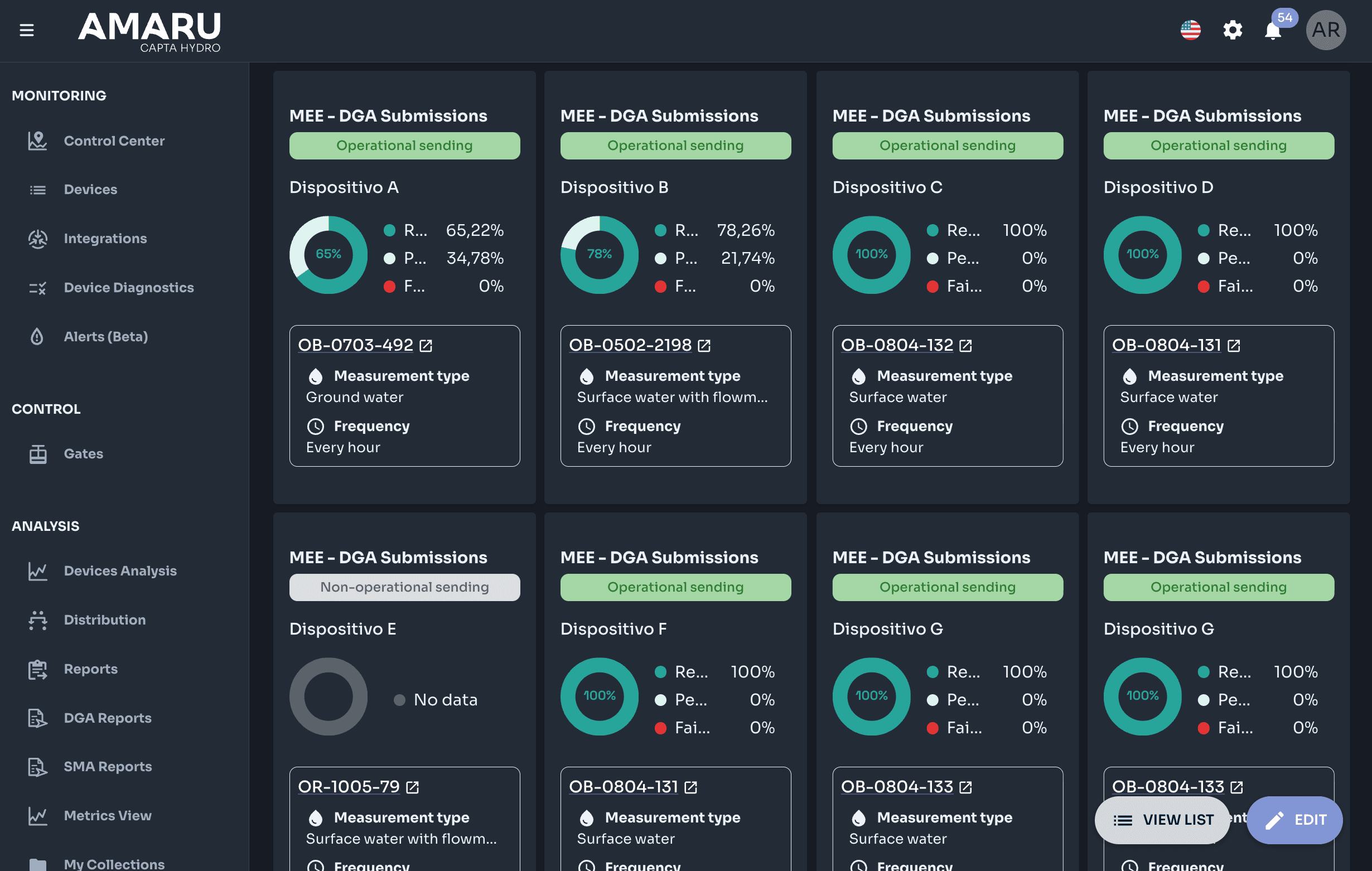The image size is (1372, 871).
Task: Select DGA Reports in Analysis section
Action: [108, 718]
